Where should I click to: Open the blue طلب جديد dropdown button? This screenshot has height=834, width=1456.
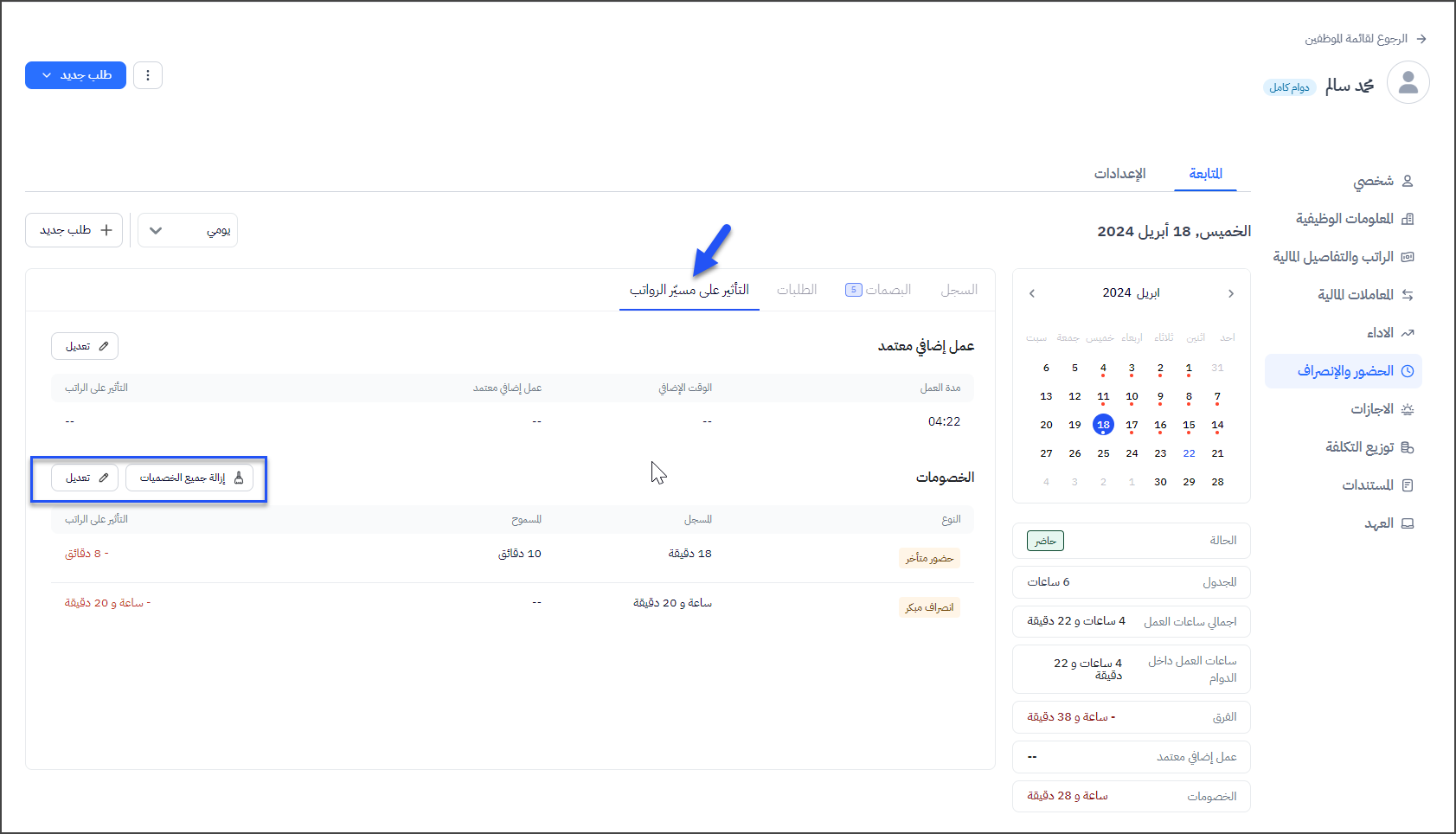75,75
